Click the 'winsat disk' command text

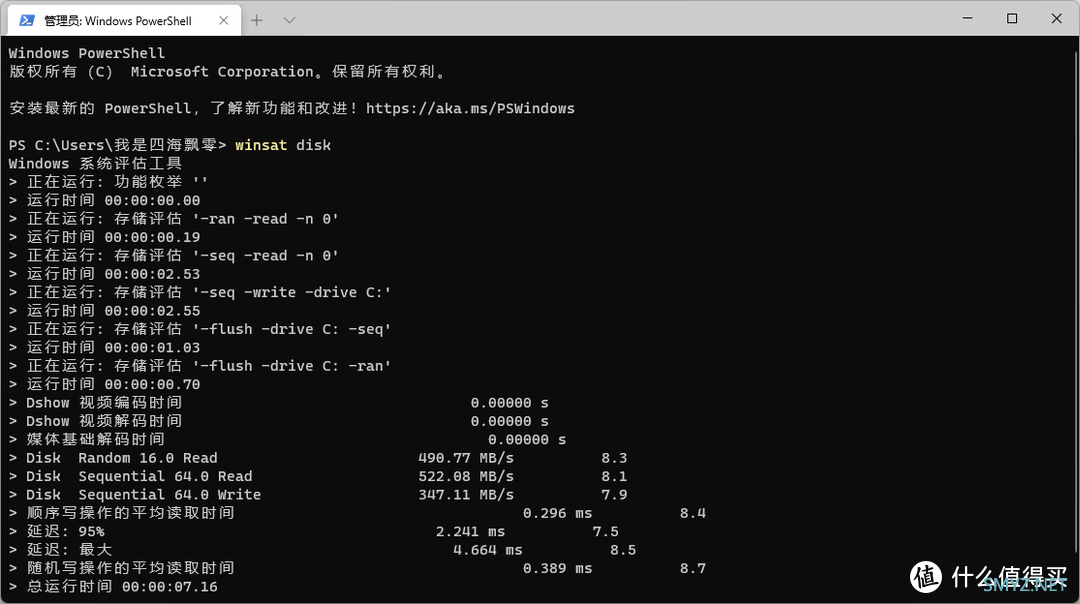point(283,145)
